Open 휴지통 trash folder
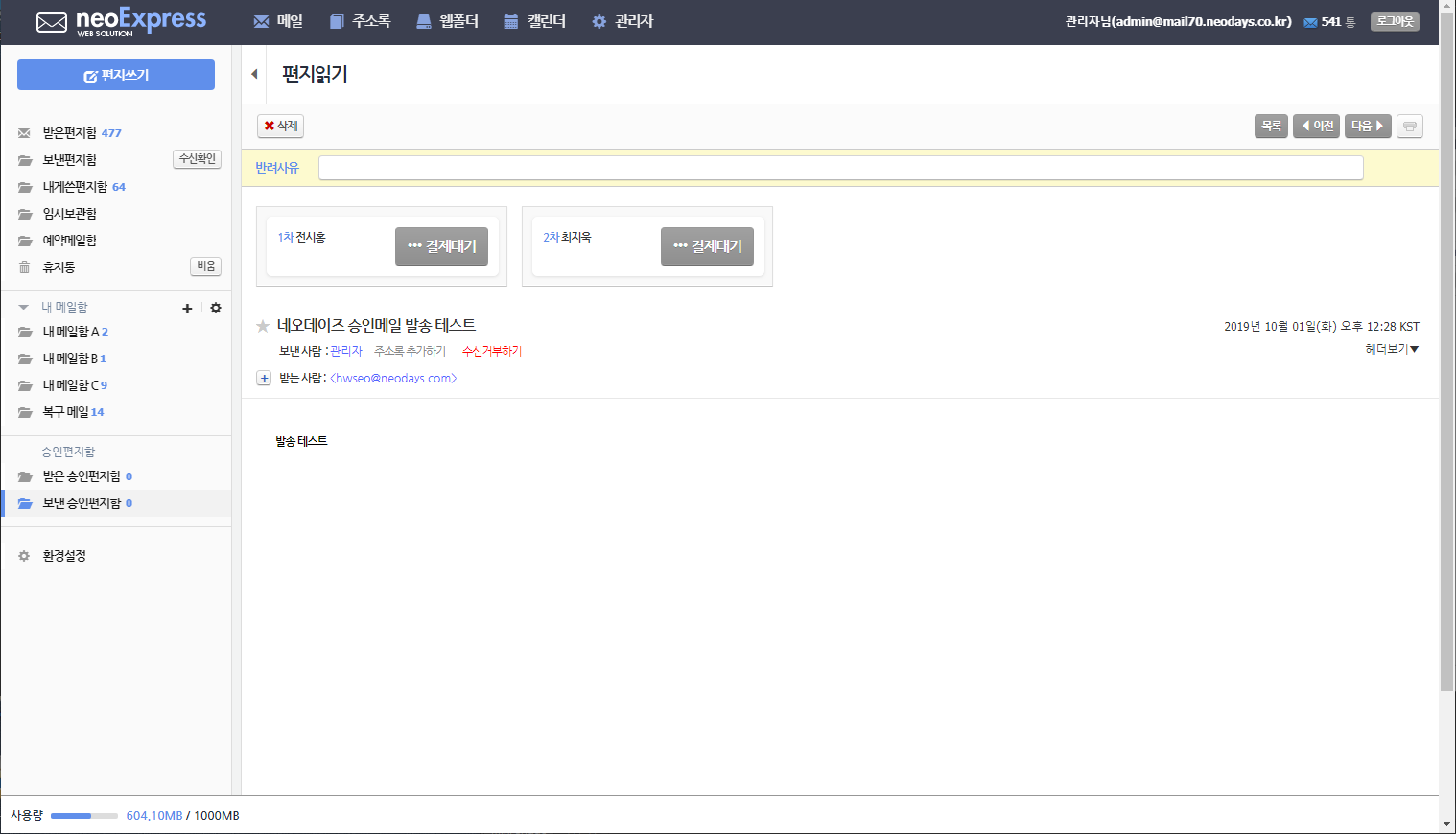Viewport: 1456px width, 834px height. pyautogui.click(x=59, y=267)
